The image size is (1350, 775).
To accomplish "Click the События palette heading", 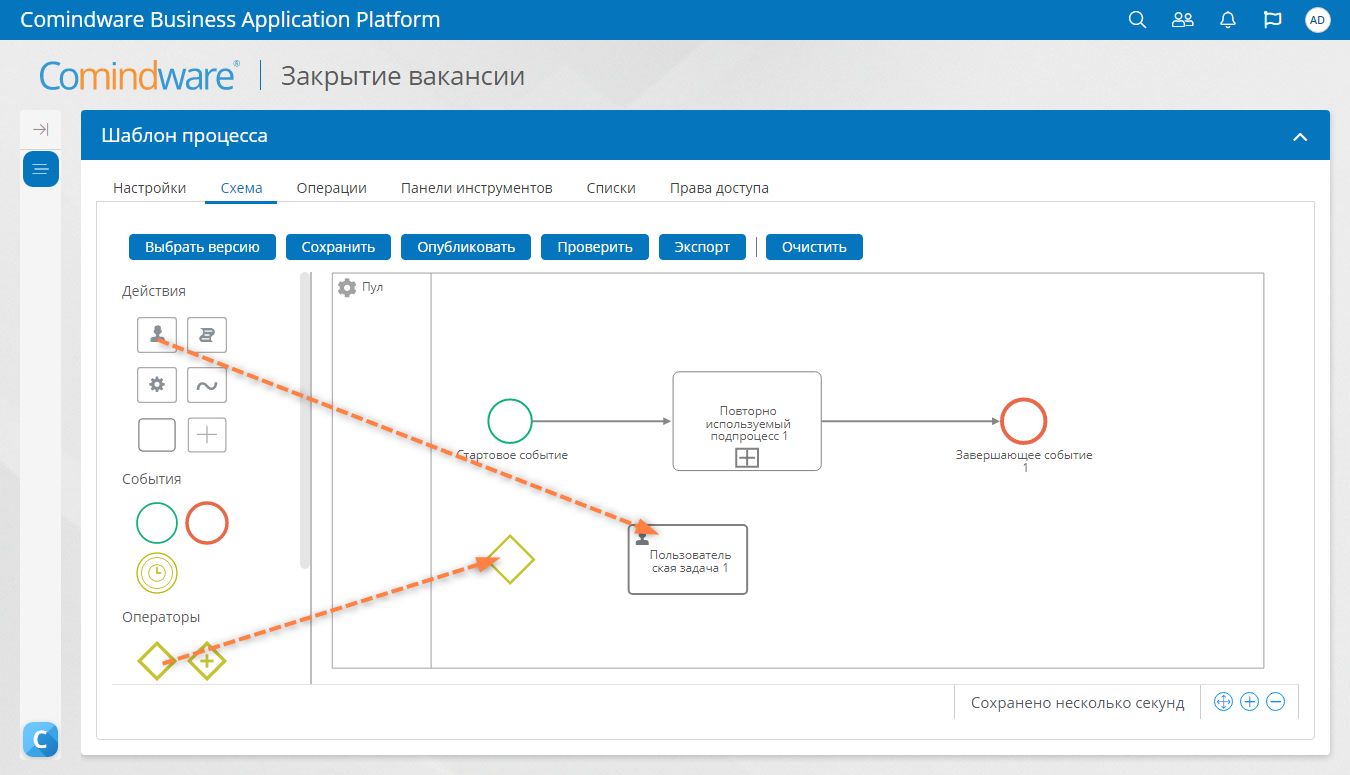I will (152, 479).
